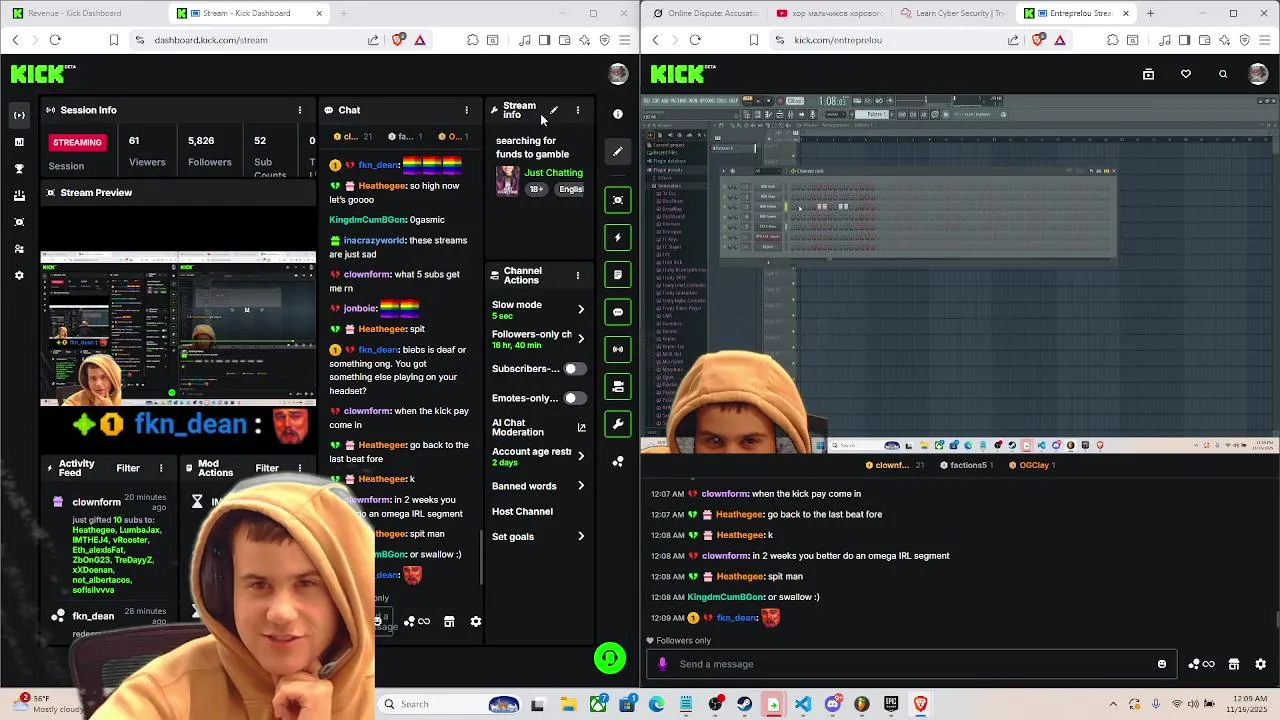Open dashboard settings gear in left sidebar
The width and height of the screenshot is (1280, 720).
(x=19, y=275)
